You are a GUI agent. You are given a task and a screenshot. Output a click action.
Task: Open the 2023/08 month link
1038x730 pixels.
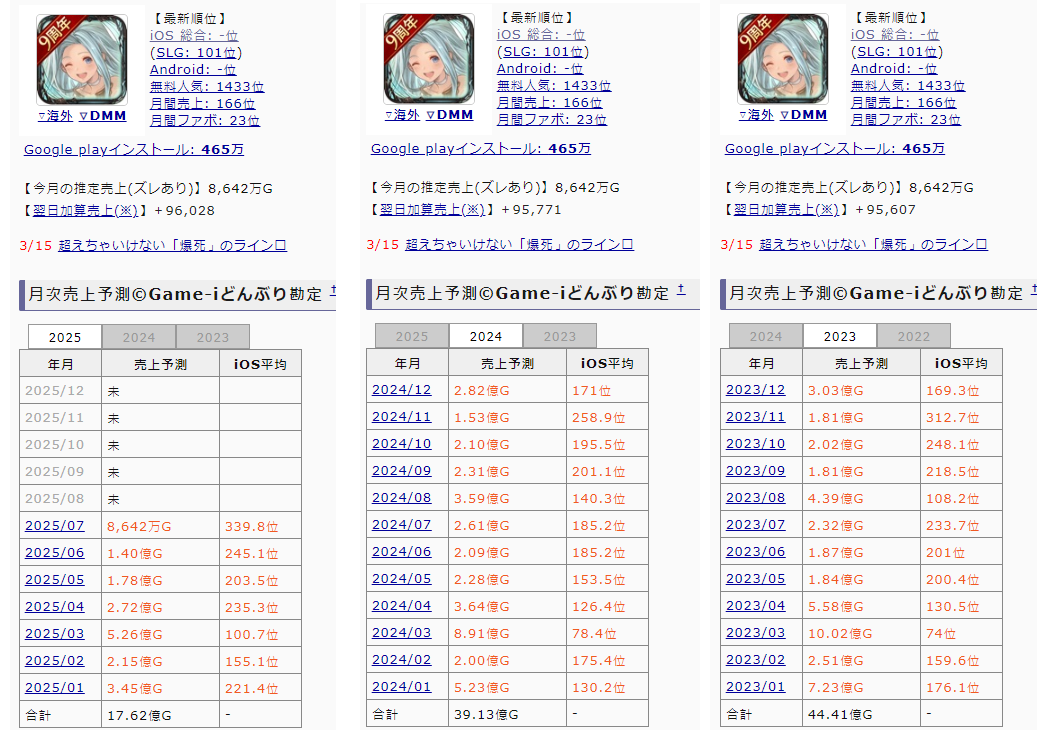pos(755,498)
